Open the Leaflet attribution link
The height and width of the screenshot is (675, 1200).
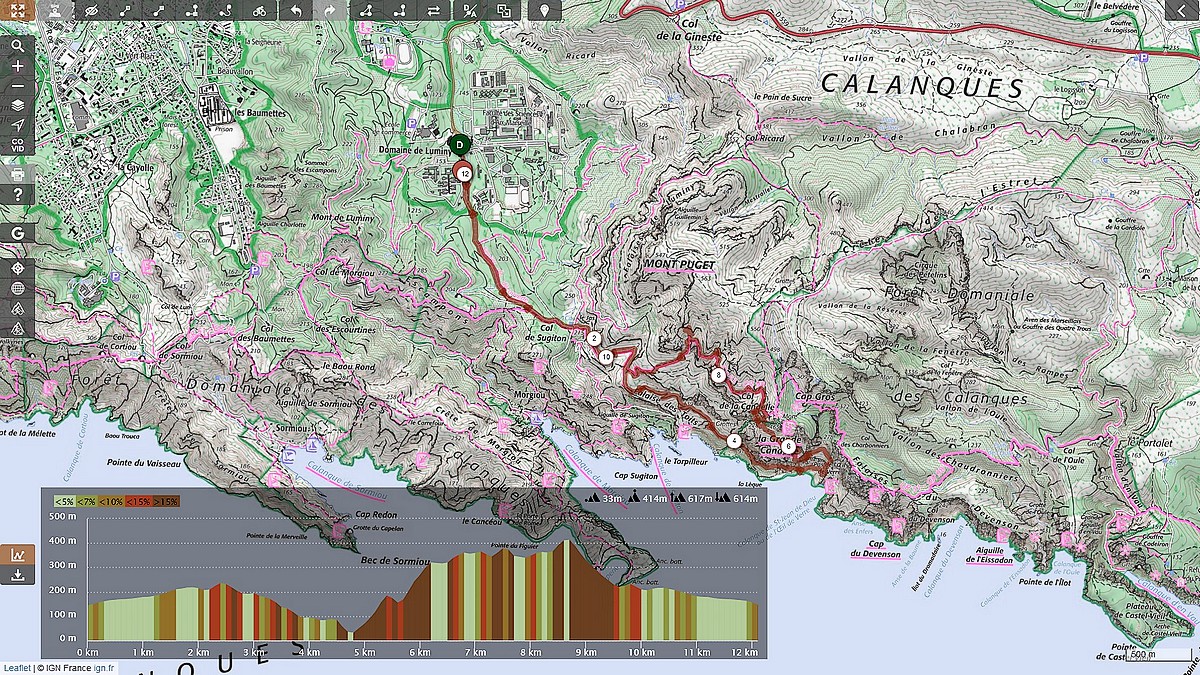pyautogui.click(x=15, y=668)
